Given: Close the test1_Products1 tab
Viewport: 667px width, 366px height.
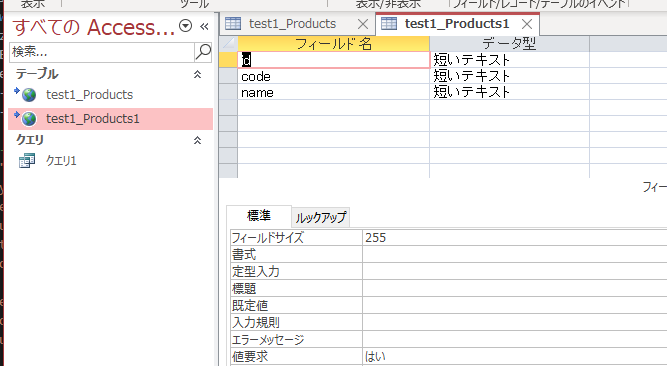Looking at the screenshot, I should 527,24.
